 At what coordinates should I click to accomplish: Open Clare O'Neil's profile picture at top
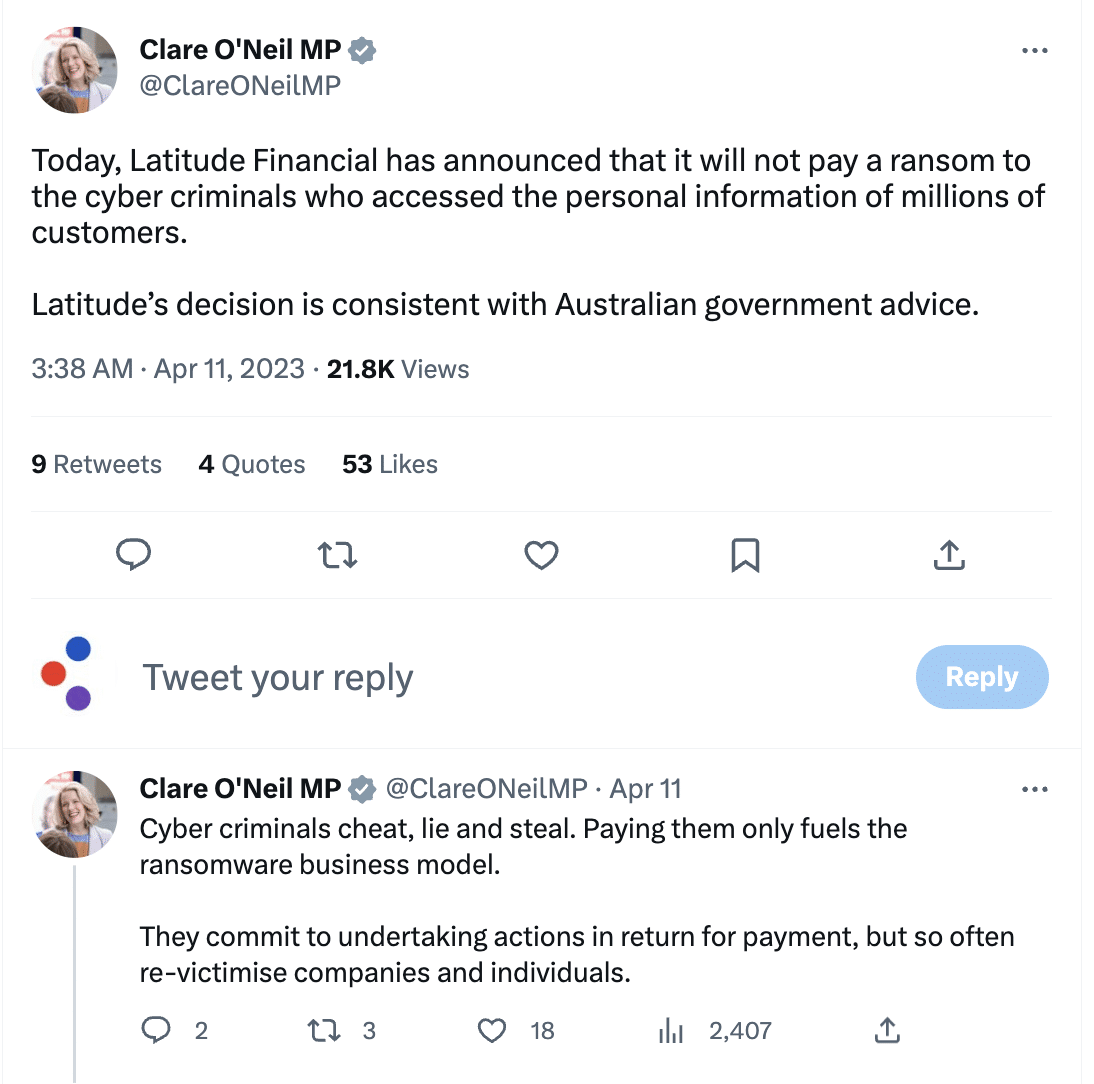pos(76,71)
